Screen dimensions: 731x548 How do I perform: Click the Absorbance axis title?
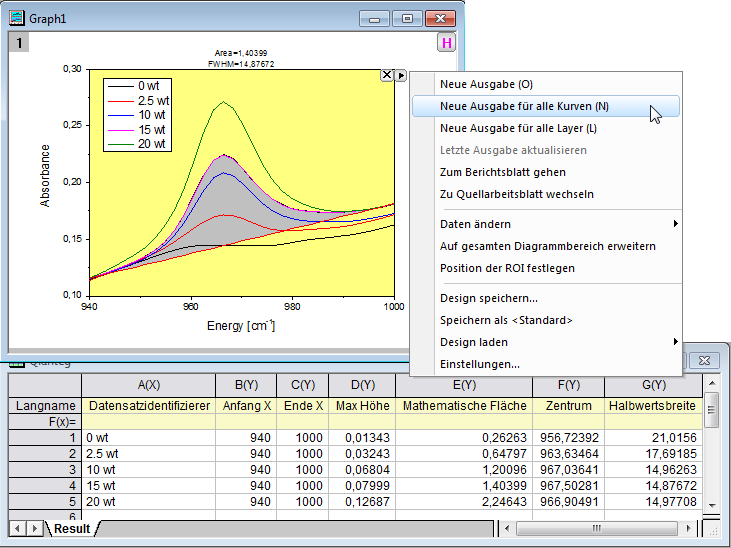point(45,176)
